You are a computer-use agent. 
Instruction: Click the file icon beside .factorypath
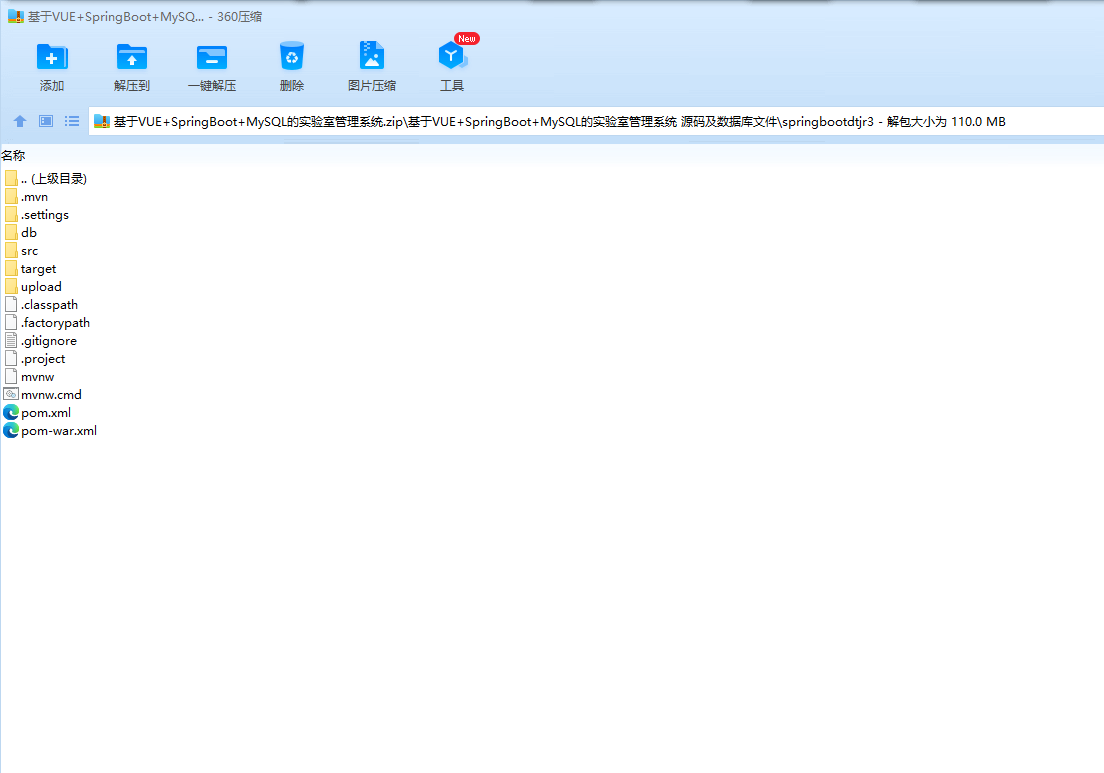click(x=11, y=322)
